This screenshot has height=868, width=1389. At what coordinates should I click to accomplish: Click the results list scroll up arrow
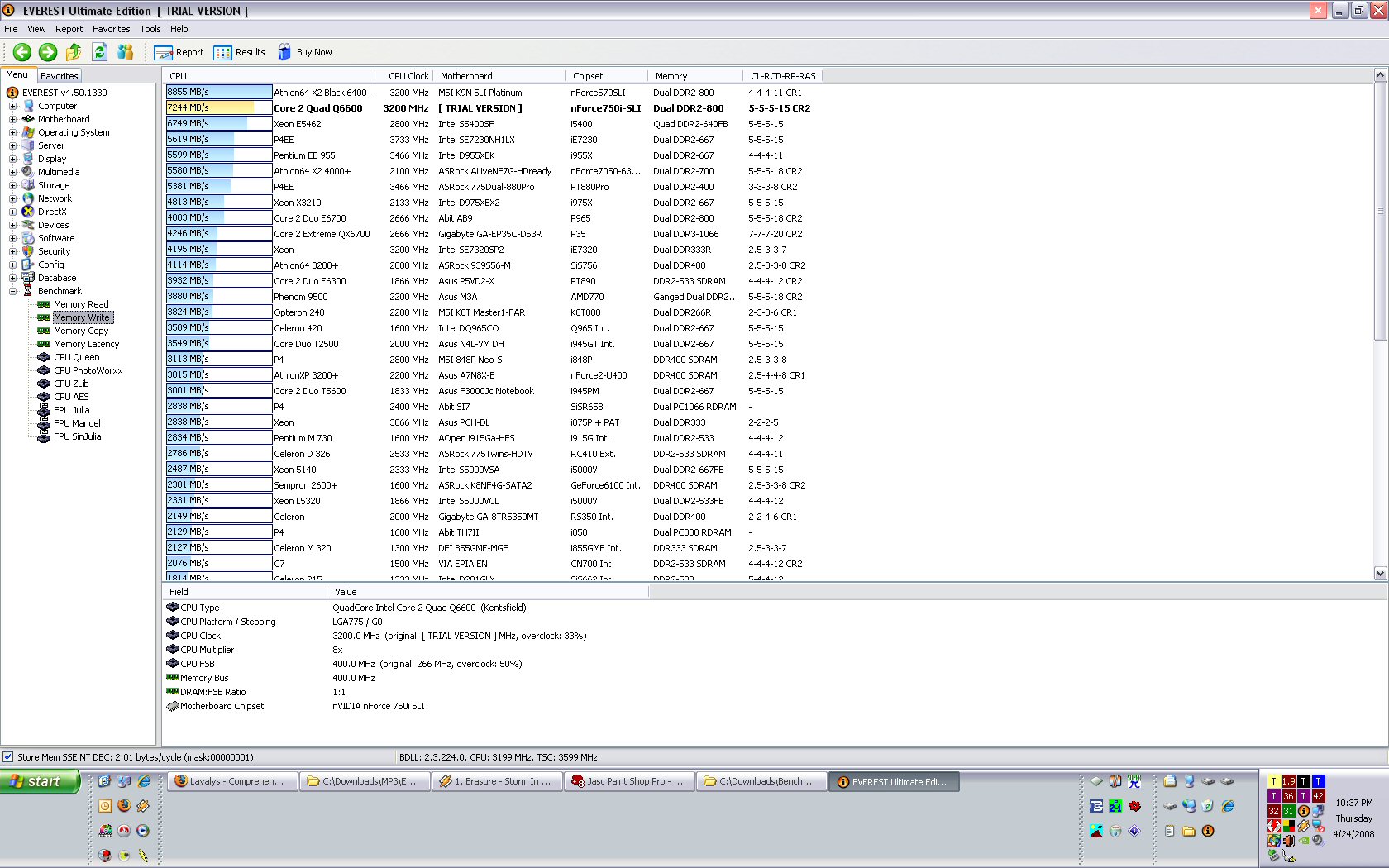pyautogui.click(x=1380, y=75)
